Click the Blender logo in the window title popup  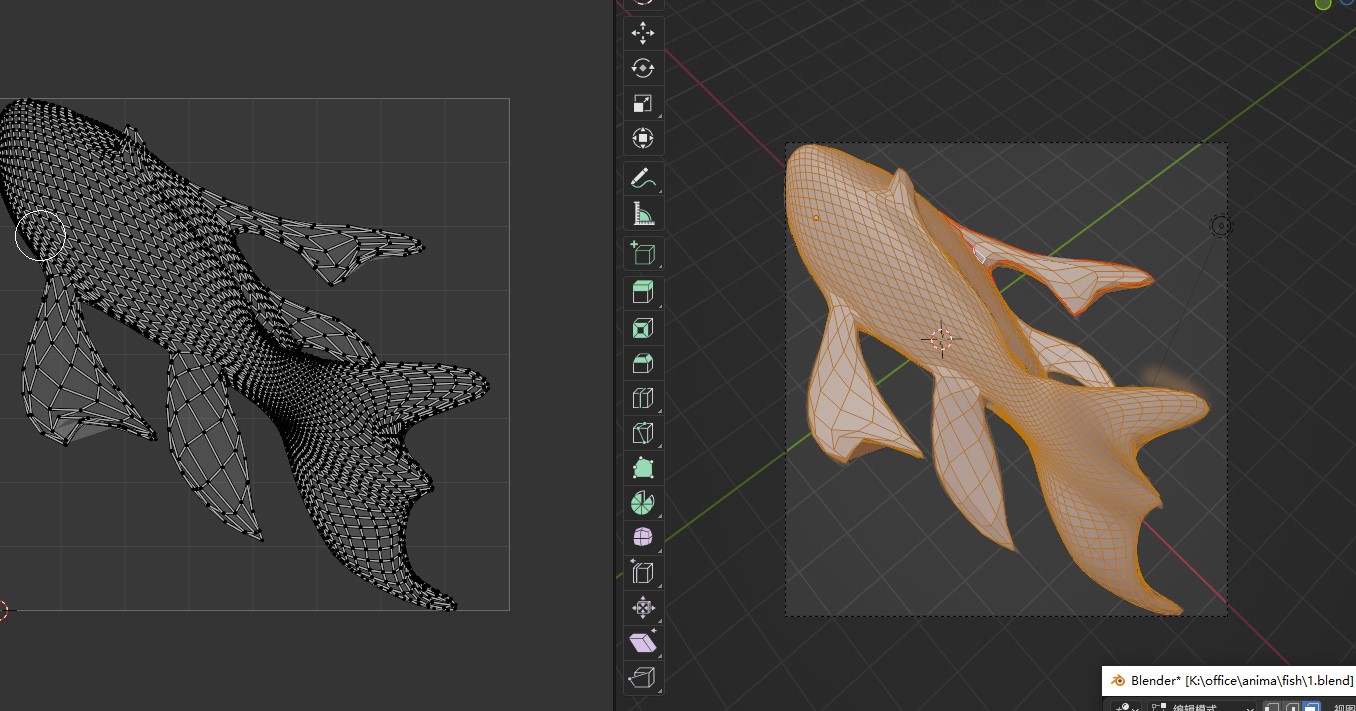click(x=1118, y=681)
